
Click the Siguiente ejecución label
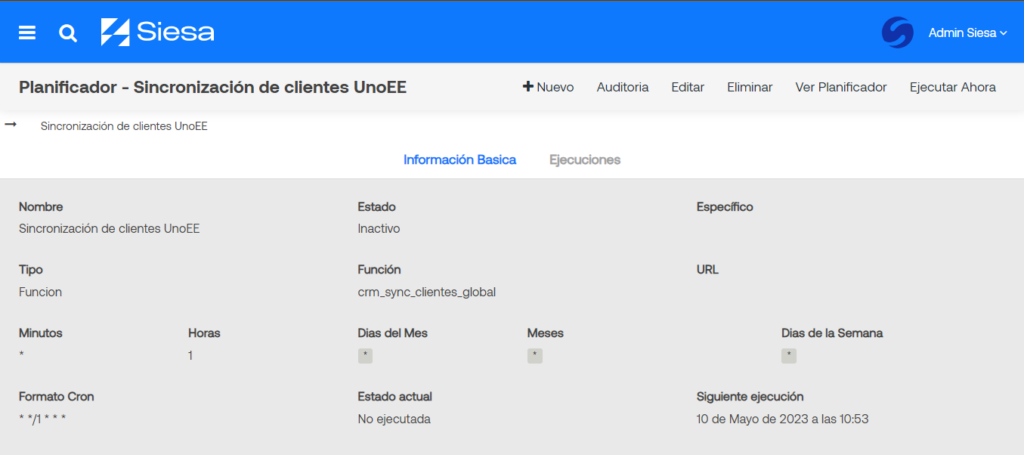(x=750, y=397)
